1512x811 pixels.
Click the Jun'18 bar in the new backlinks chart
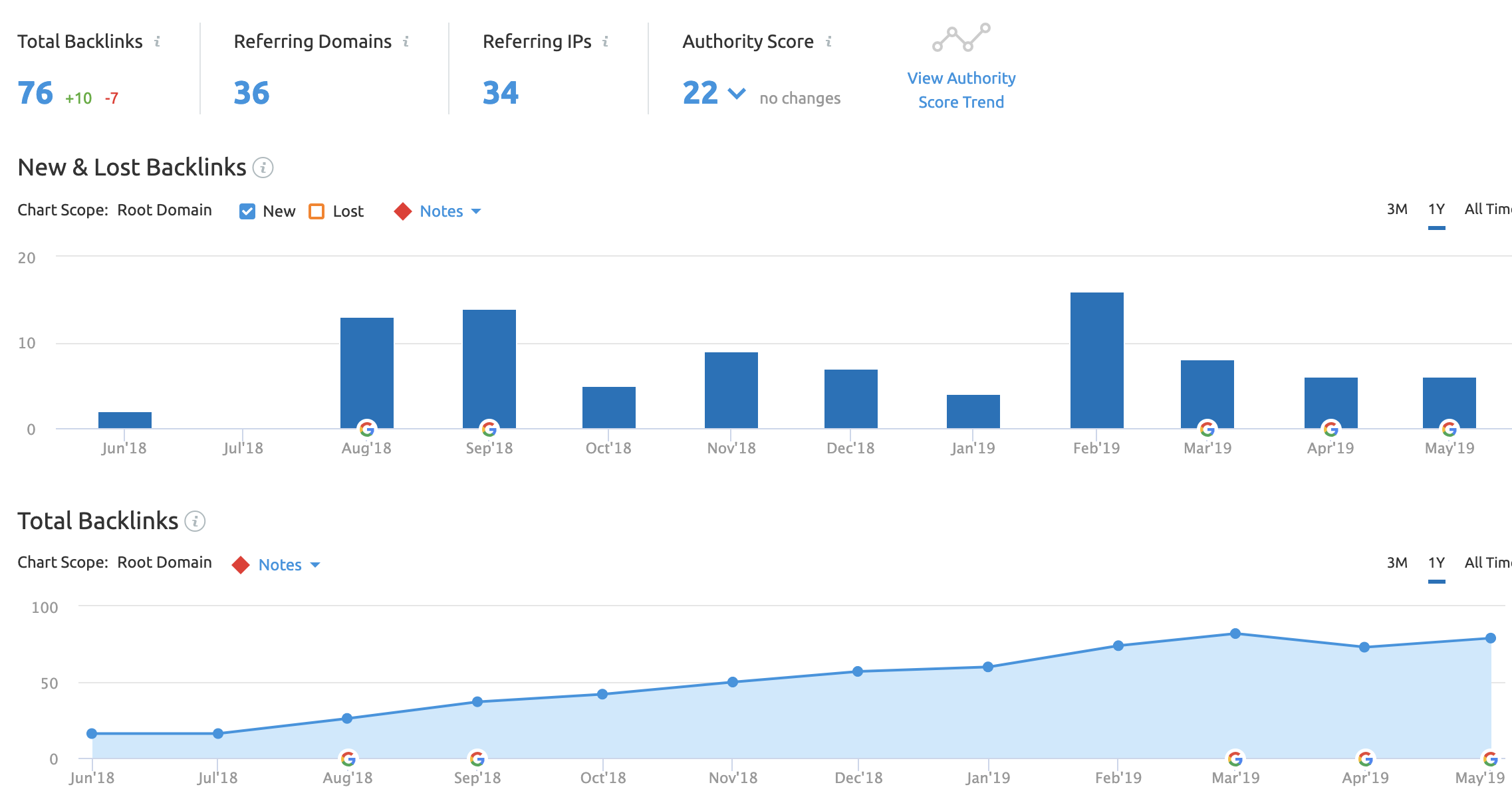(125, 420)
